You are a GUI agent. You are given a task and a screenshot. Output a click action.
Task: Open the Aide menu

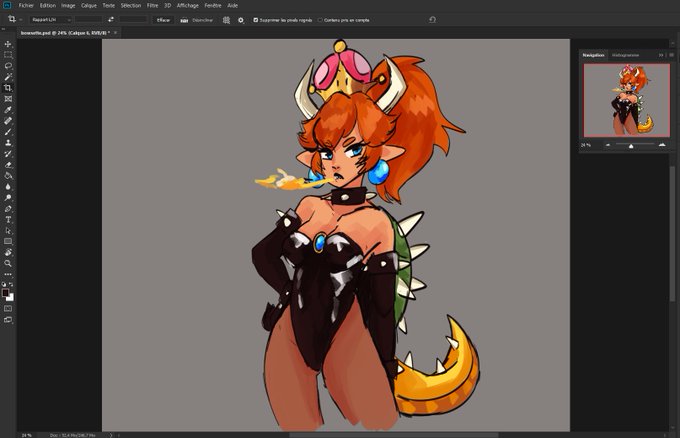tap(233, 6)
